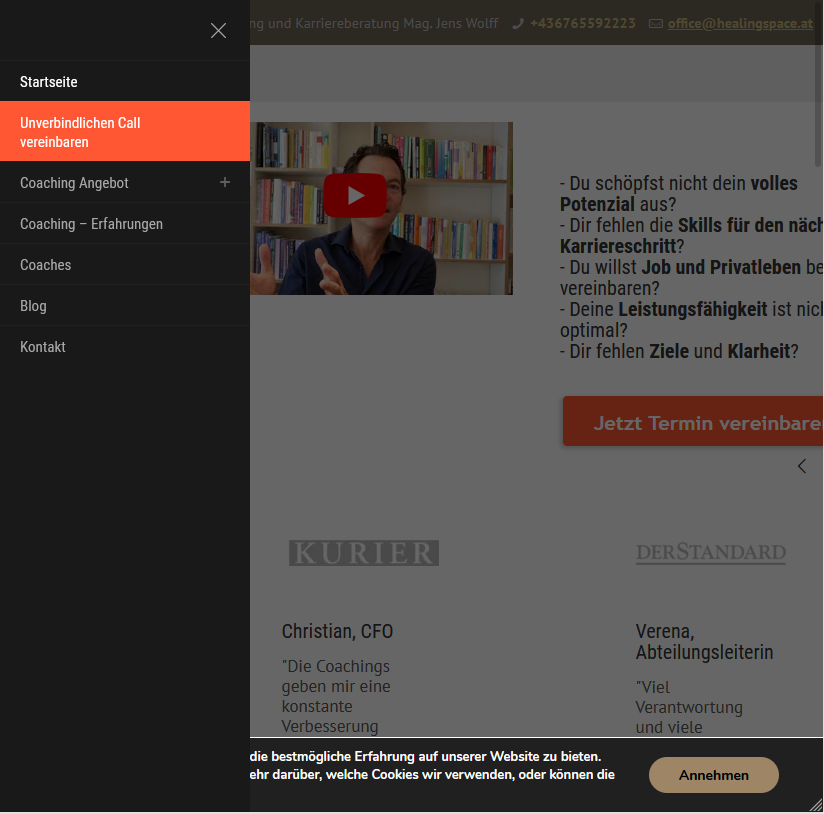The image size is (824, 814).
Task: Accept cookies with Annehmen button
Action: (x=714, y=775)
